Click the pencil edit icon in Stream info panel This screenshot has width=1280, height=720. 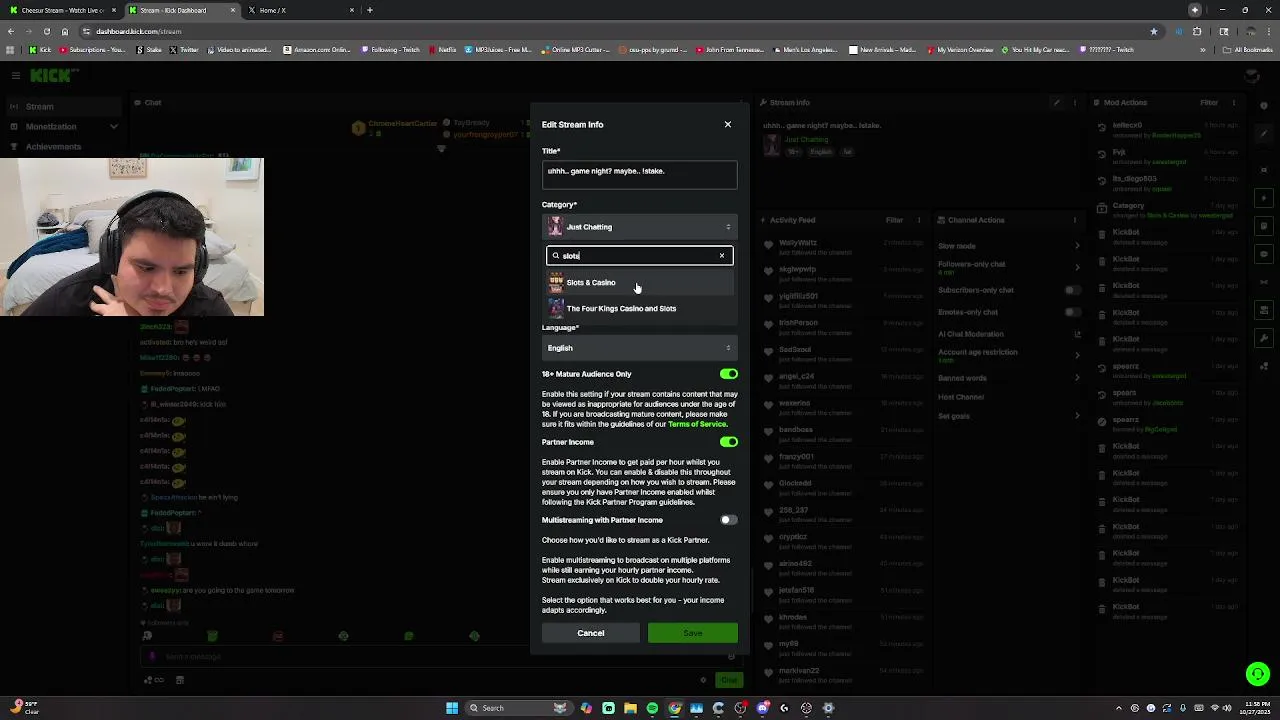(x=1056, y=102)
